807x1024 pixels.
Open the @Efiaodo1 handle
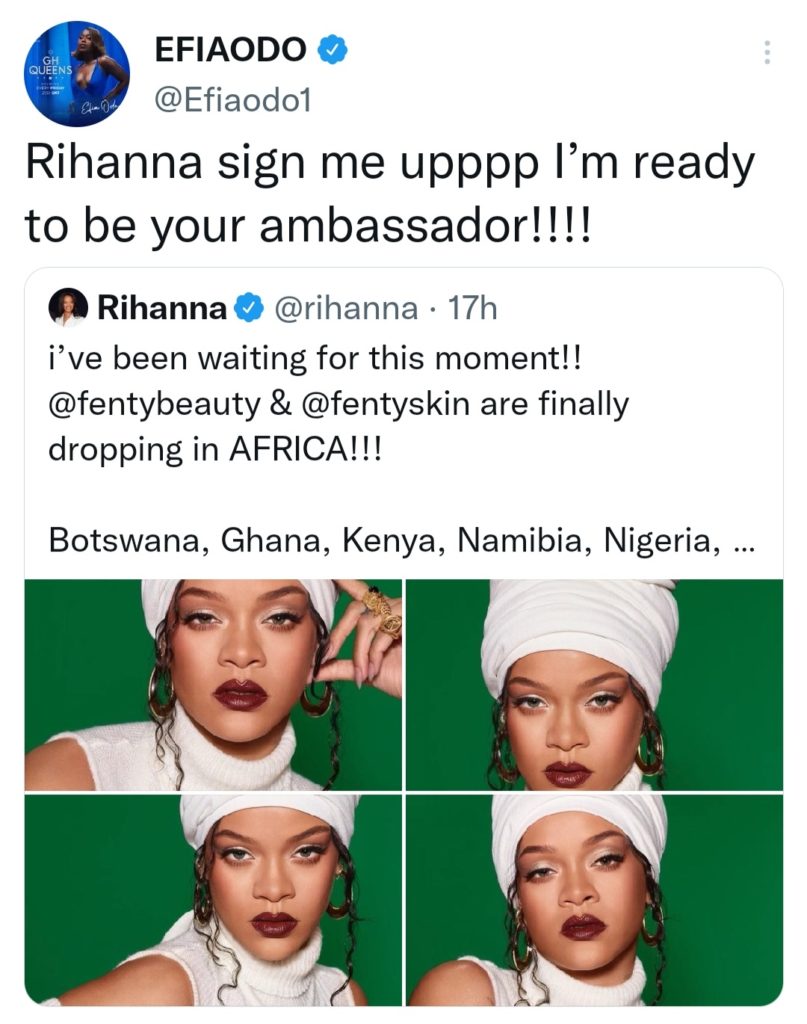[232, 101]
